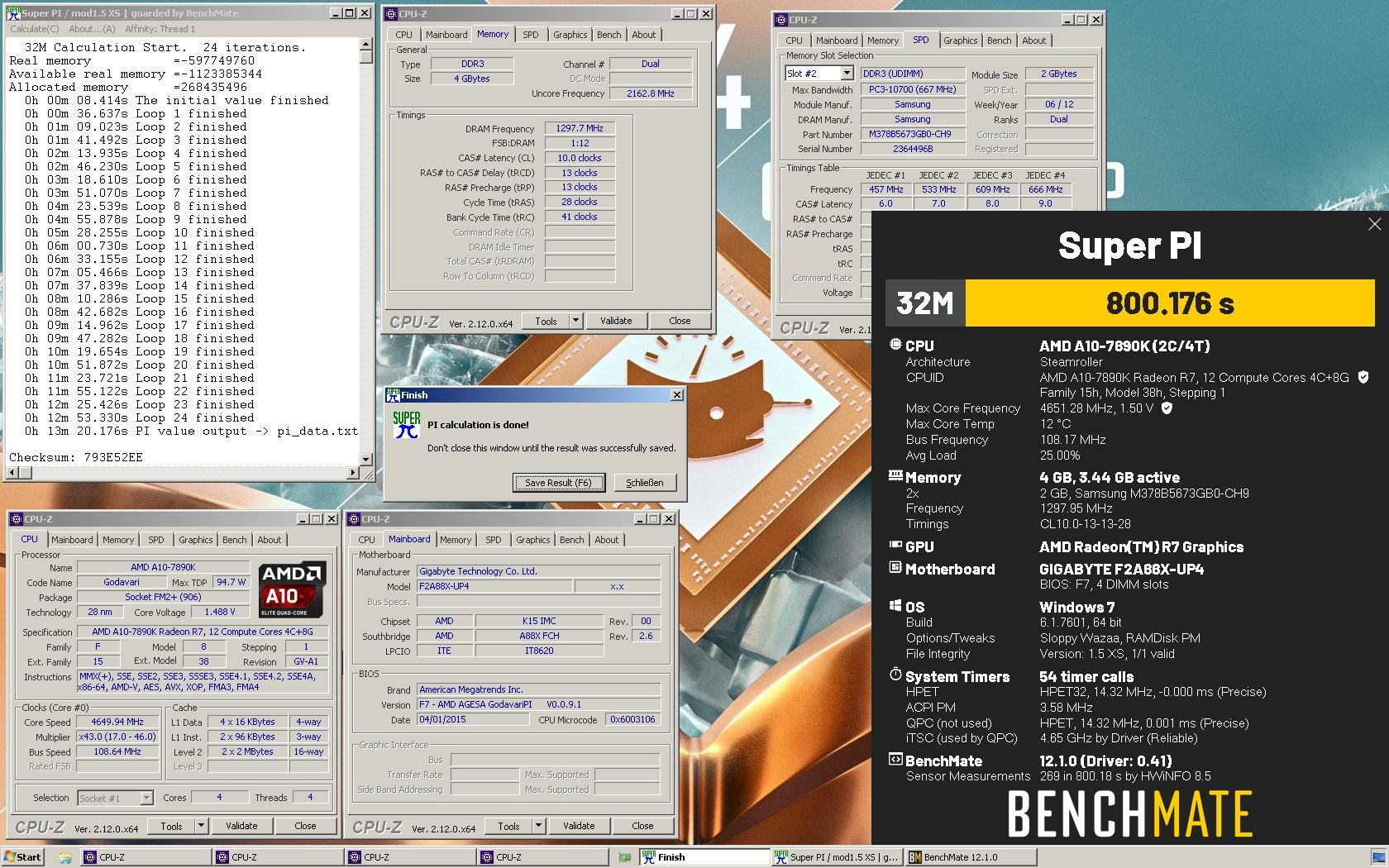Click the CPU chip icon in BenchMate panel
Viewport: 1389px width, 868px height.
[x=895, y=346]
